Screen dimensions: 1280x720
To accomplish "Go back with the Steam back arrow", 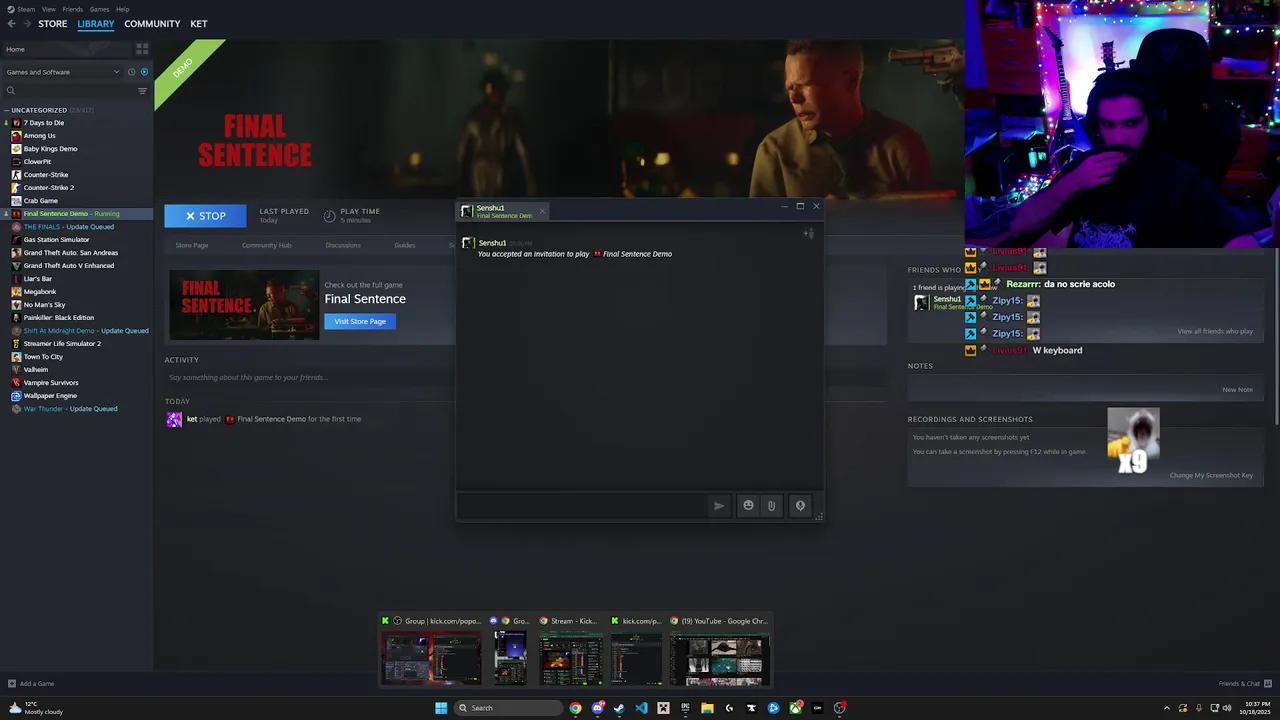I will pos(11,24).
